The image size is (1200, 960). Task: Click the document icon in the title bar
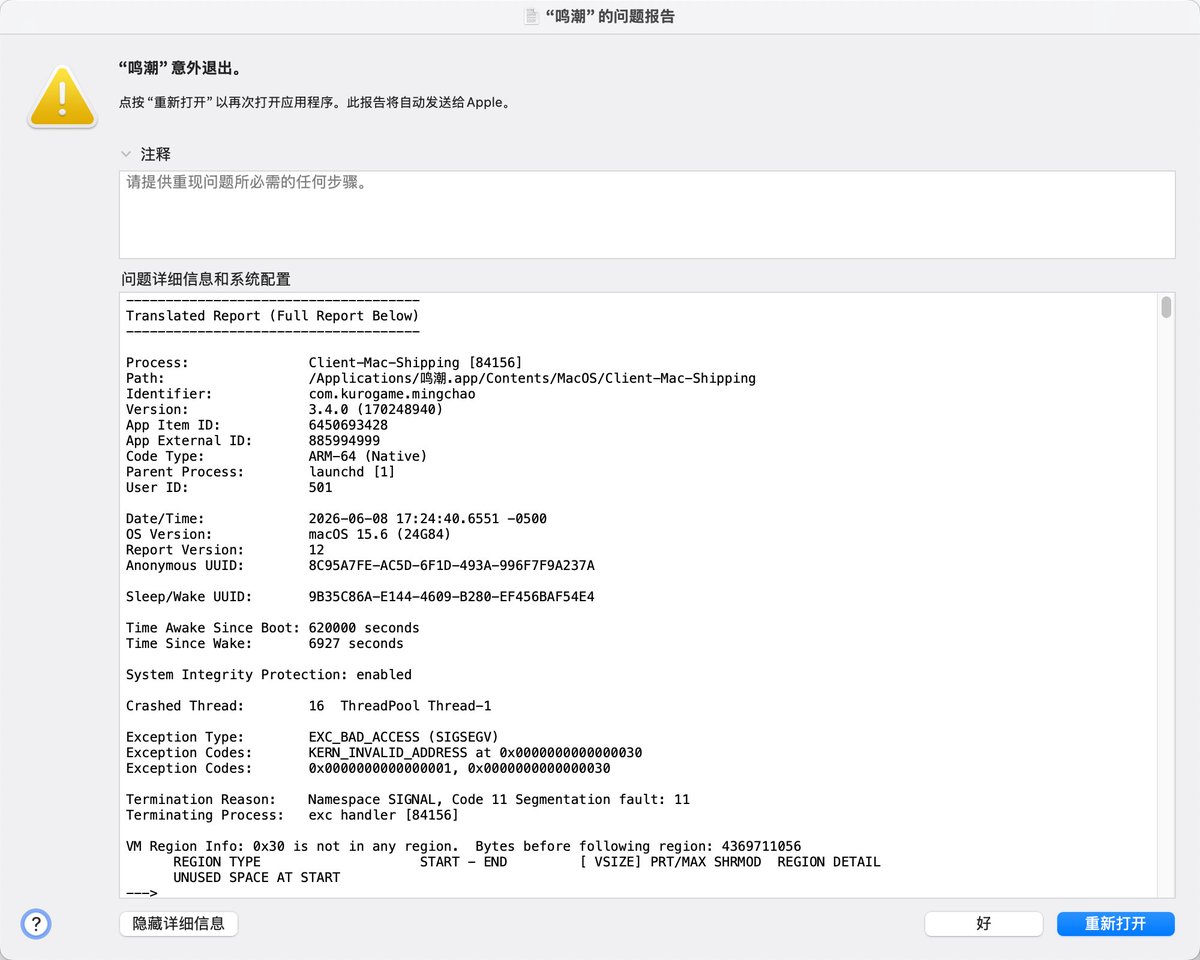[532, 17]
